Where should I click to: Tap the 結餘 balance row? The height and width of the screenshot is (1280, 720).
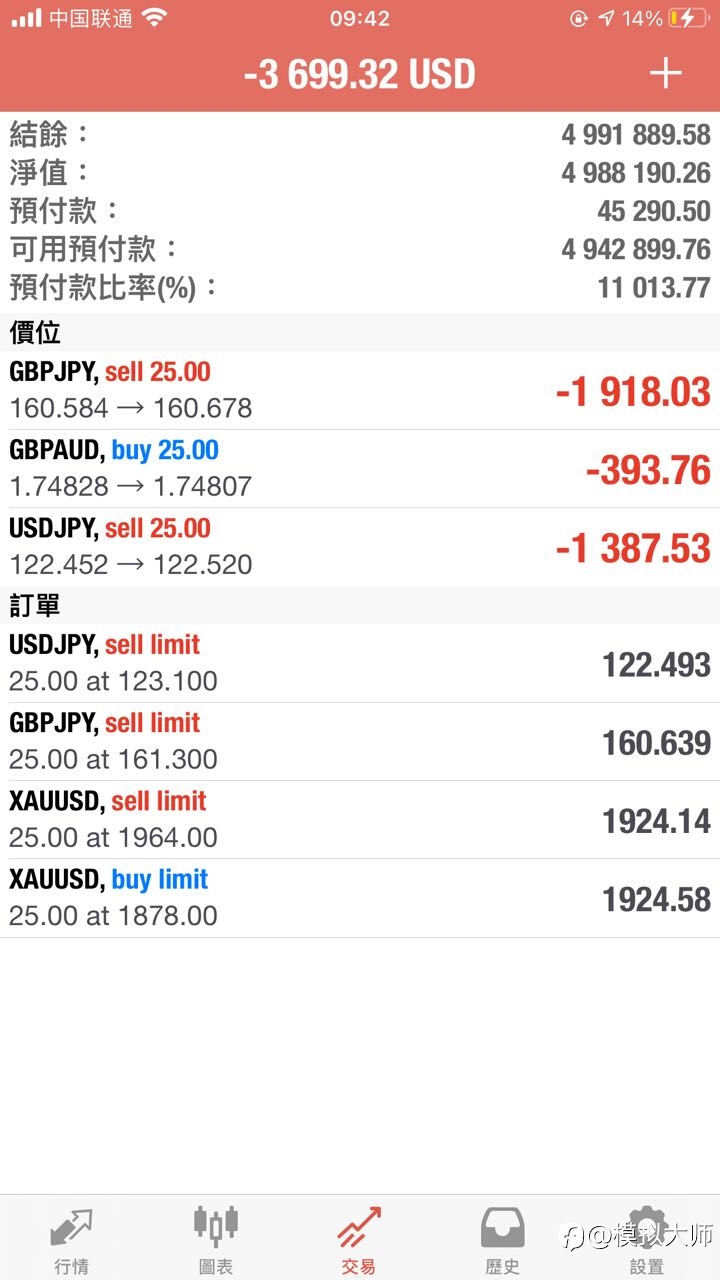pos(360,134)
